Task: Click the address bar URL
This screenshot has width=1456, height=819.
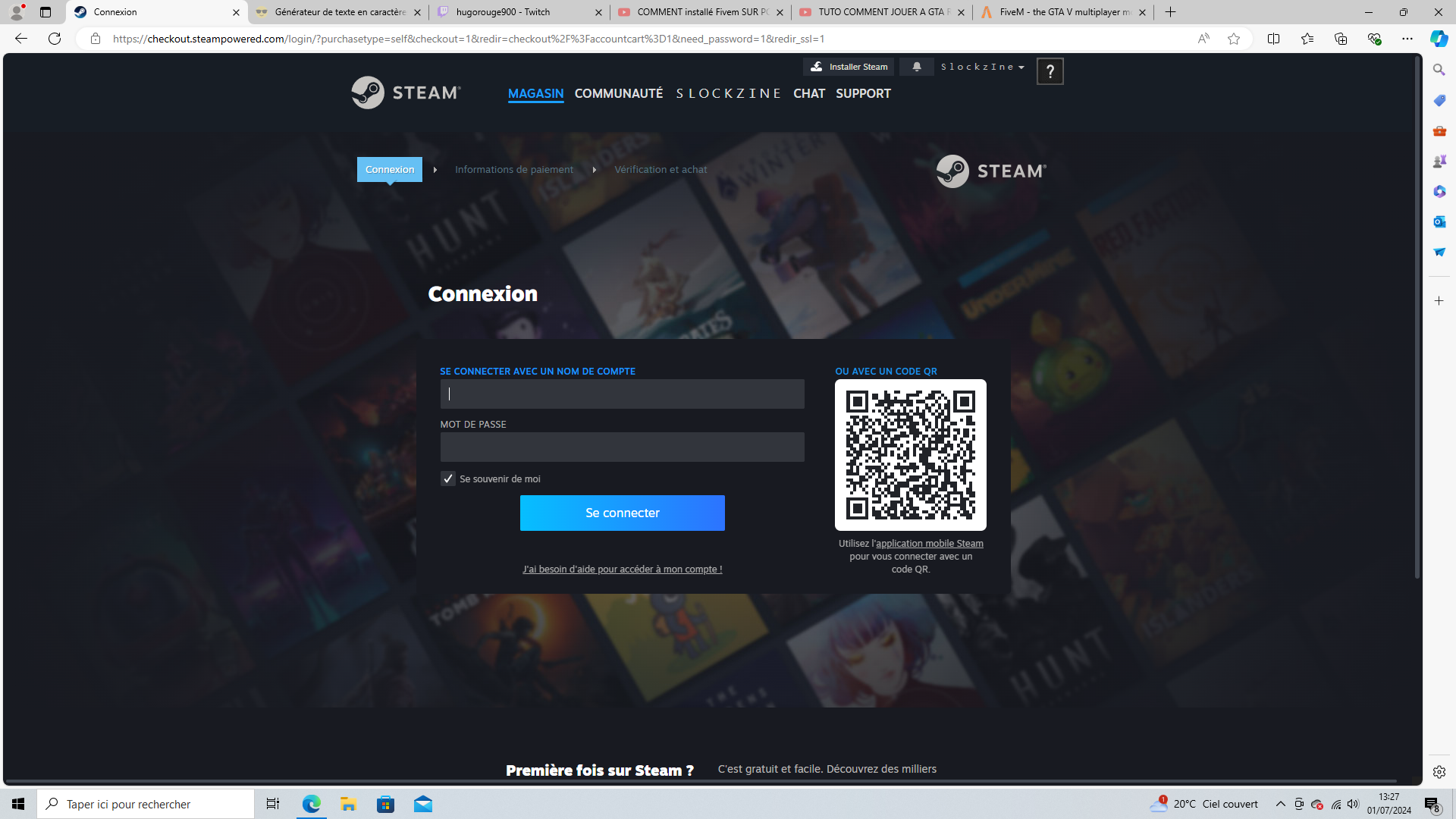Action: [469, 39]
